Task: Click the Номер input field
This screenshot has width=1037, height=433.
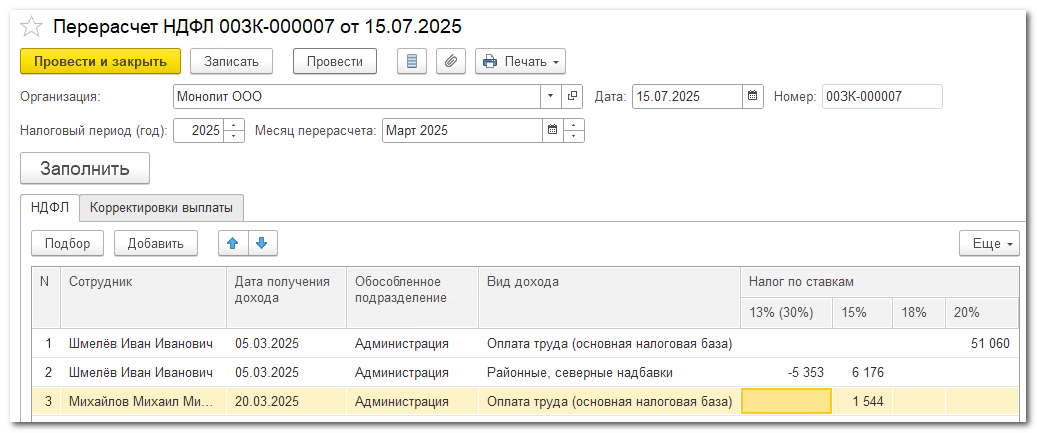Action: point(881,97)
